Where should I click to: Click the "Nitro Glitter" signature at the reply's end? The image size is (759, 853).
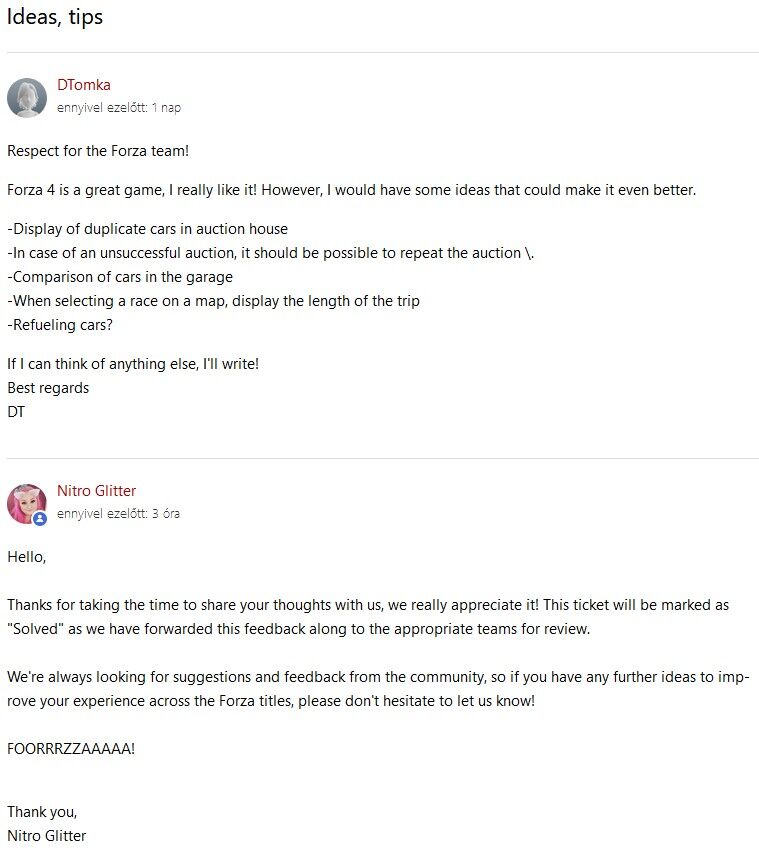pos(47,836)
